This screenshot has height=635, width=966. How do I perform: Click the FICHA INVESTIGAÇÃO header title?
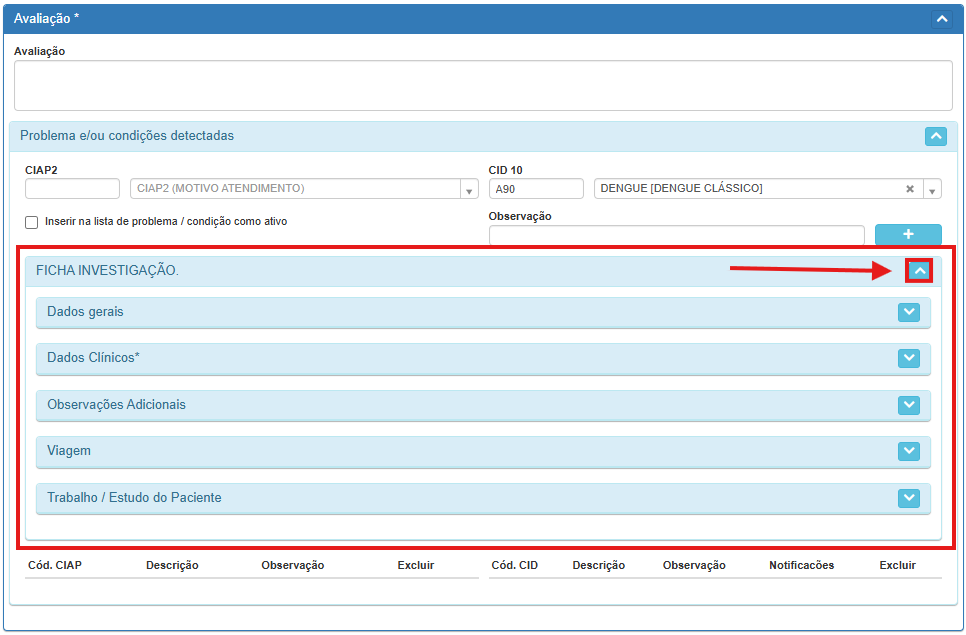[108, 270]
